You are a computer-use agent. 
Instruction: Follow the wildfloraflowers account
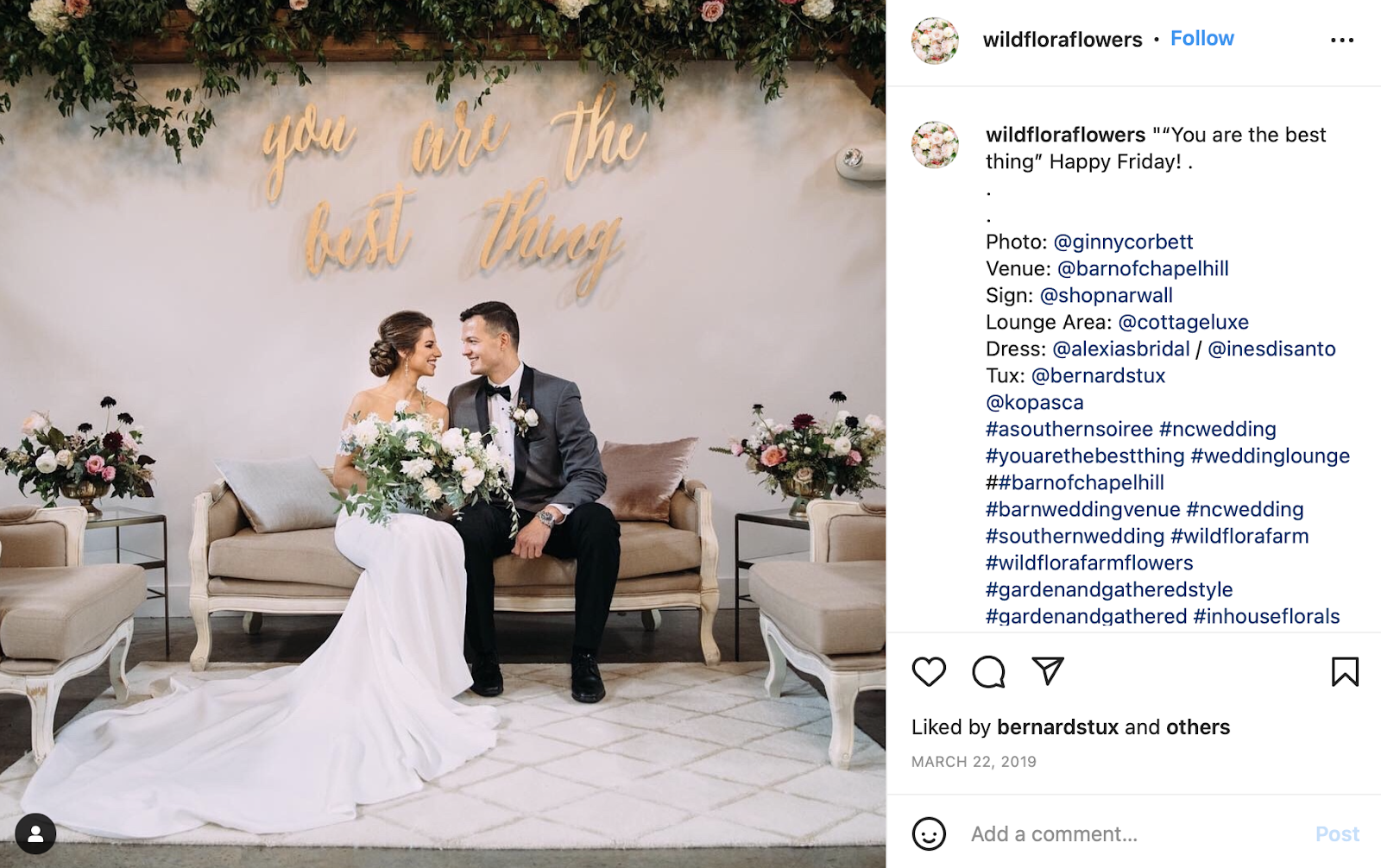(x=1201, y=39)
